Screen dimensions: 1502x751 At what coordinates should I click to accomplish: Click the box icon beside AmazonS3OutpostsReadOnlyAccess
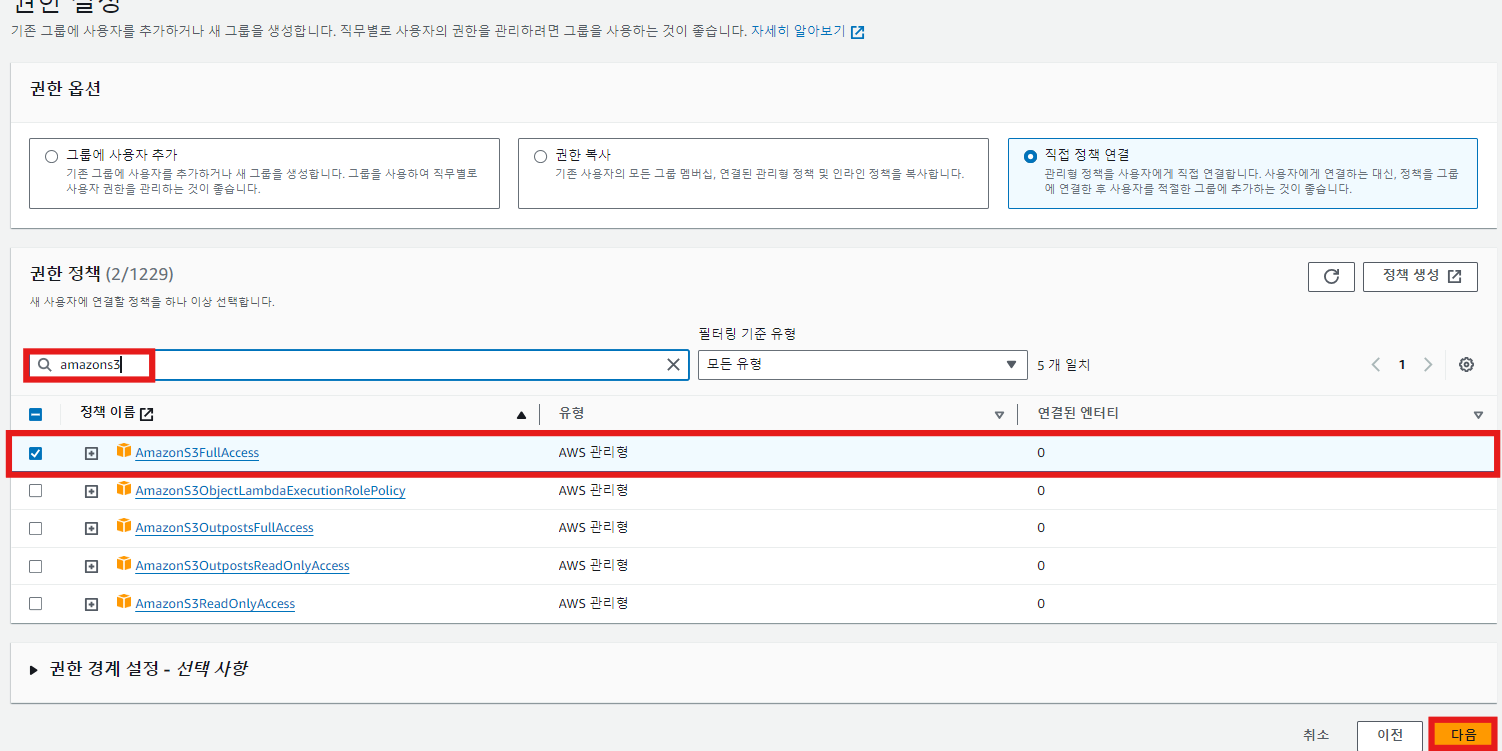124,564
